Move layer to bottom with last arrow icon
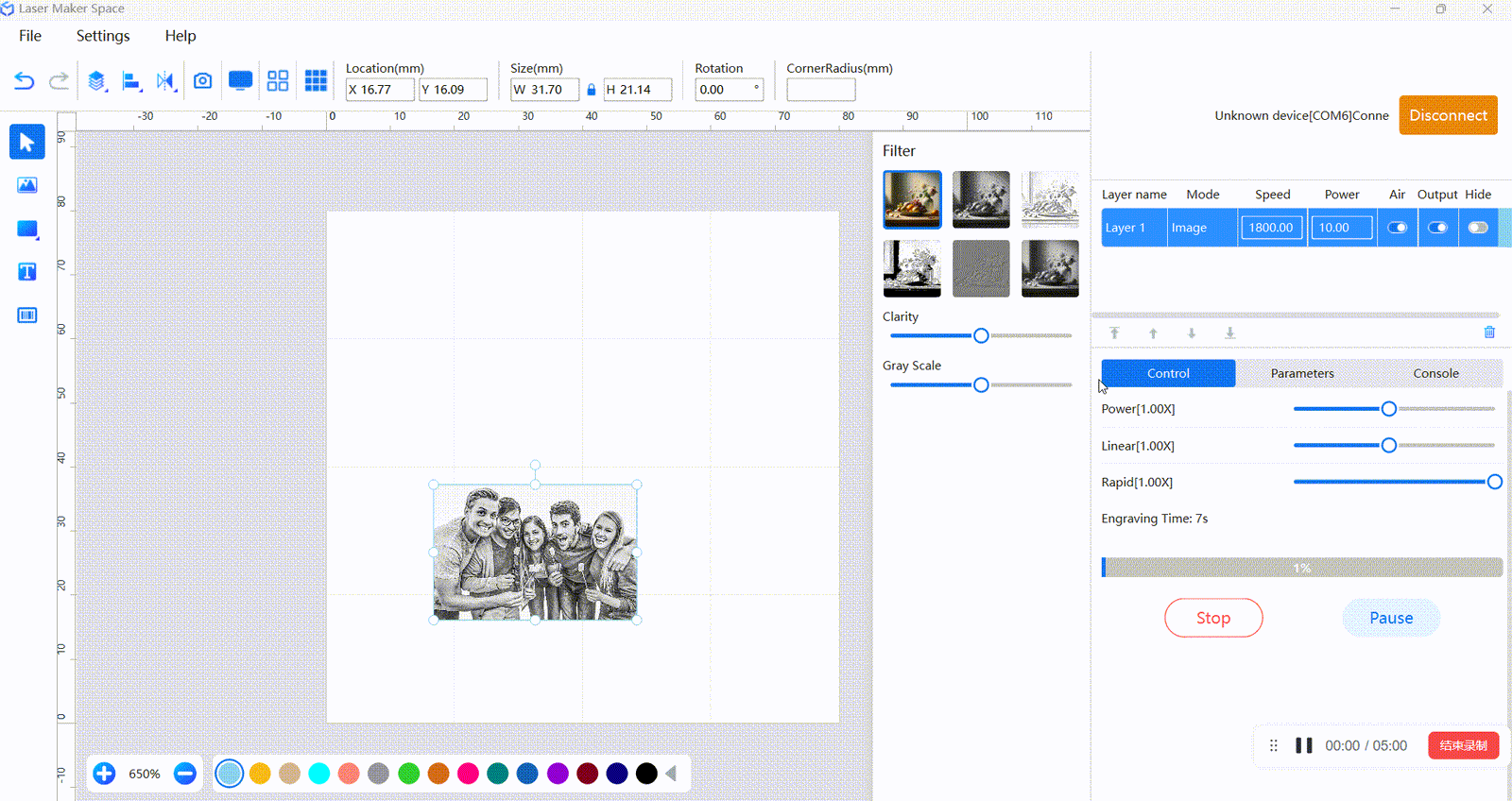This screenshot has width=1512, height=801. point(1229,332)
